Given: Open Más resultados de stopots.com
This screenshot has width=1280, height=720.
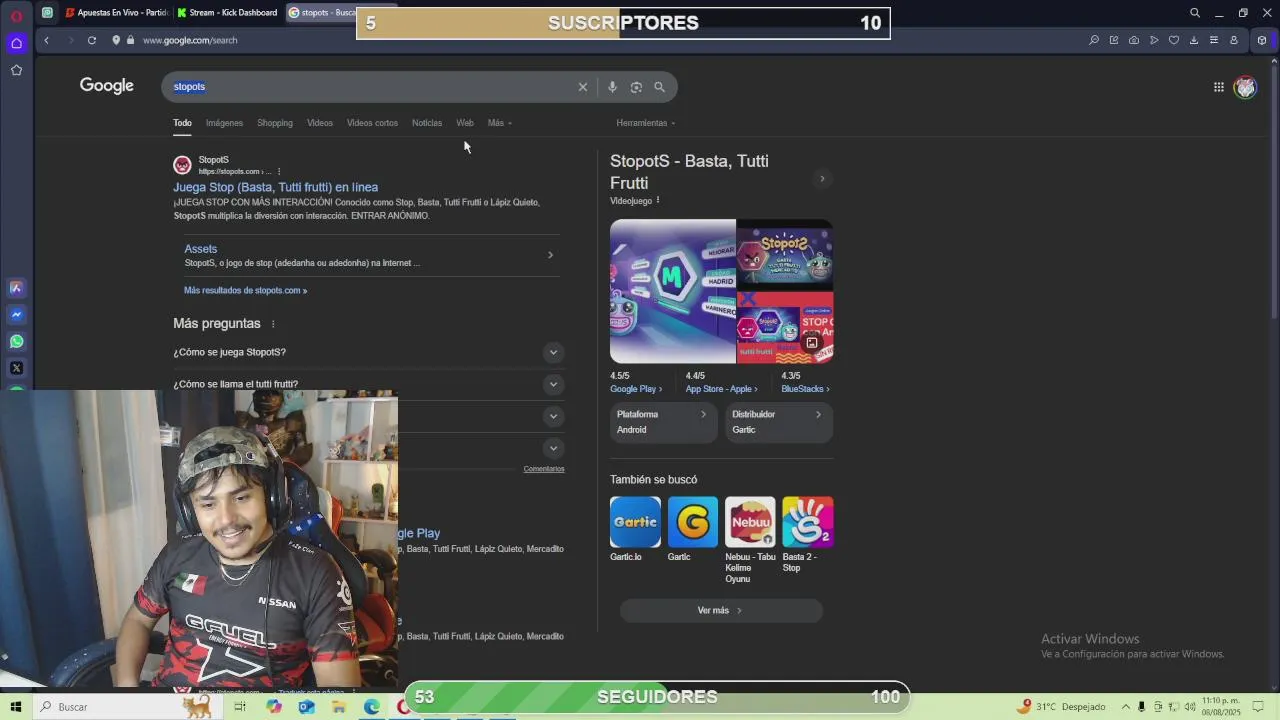Looking at the screenshot, I should (x=245, y=290).
